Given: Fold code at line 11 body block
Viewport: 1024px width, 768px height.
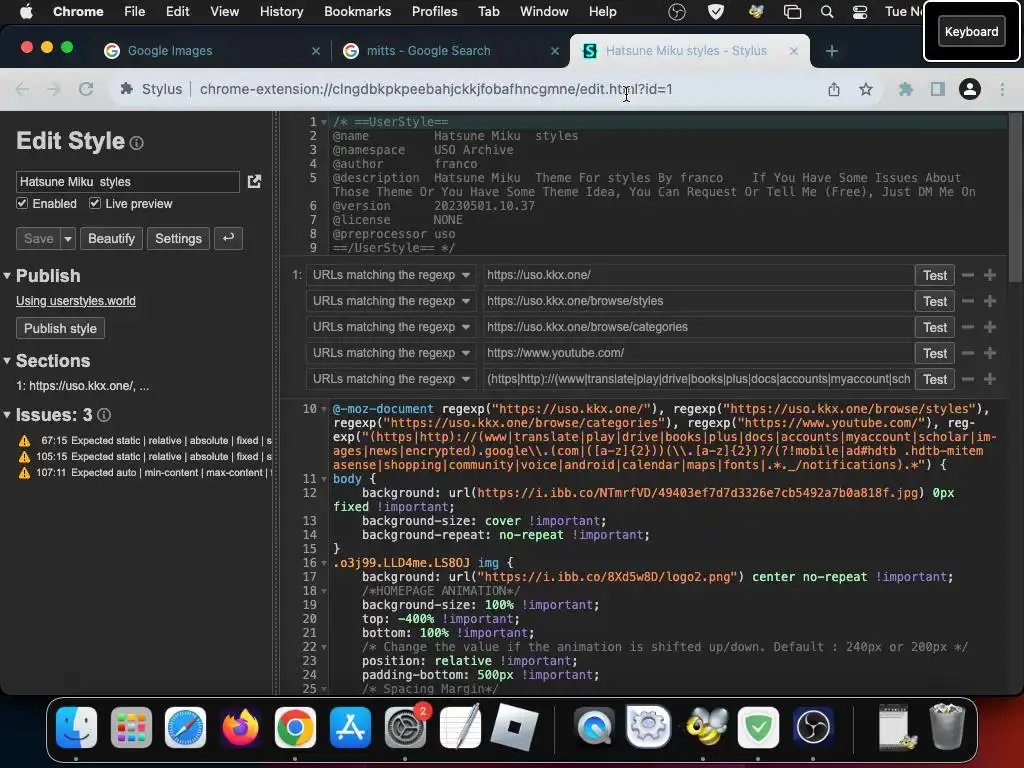Looking at the screenshot, I should click(325, 479).
